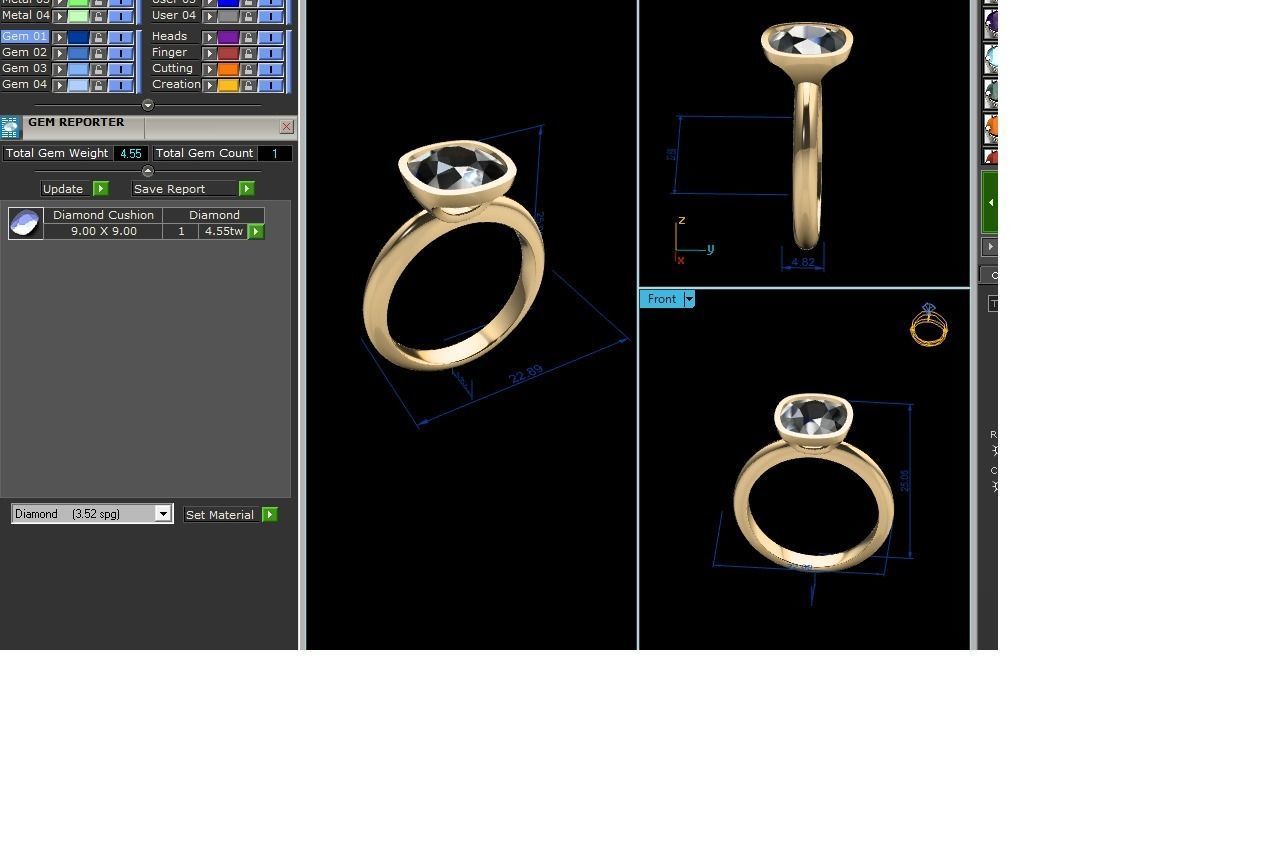This screenshot has width=1274, height=865.
Task: Expand Finger layer arrow button
Action: [209, 53]
